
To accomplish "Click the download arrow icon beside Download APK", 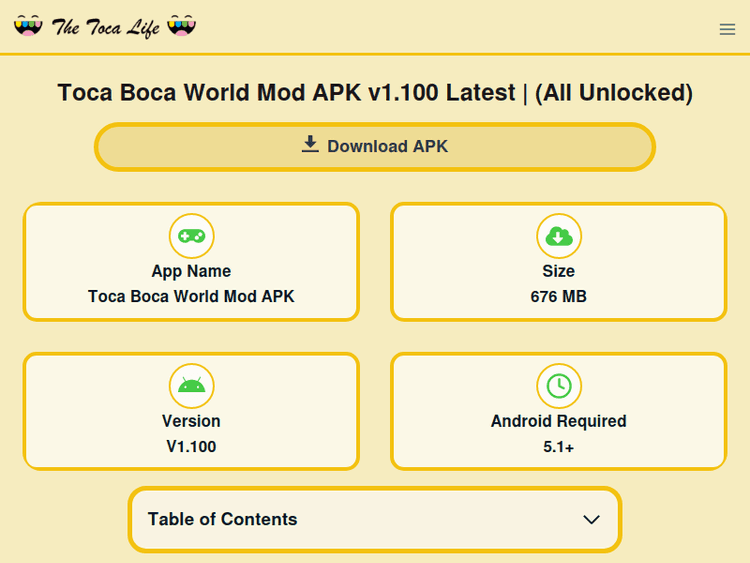I will click(310, 145).
